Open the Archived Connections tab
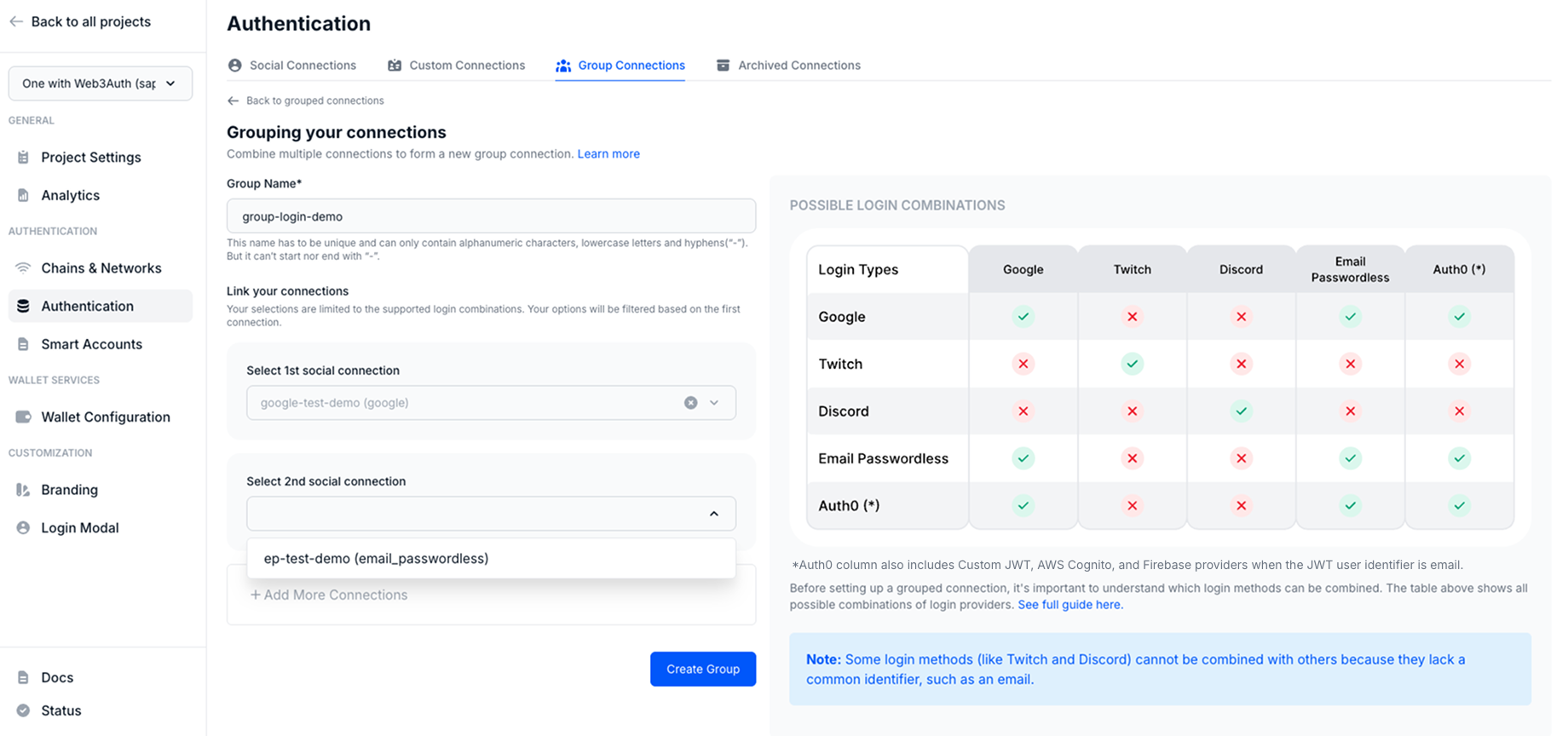The image size is (1568, 736). [x=788, y=66]
